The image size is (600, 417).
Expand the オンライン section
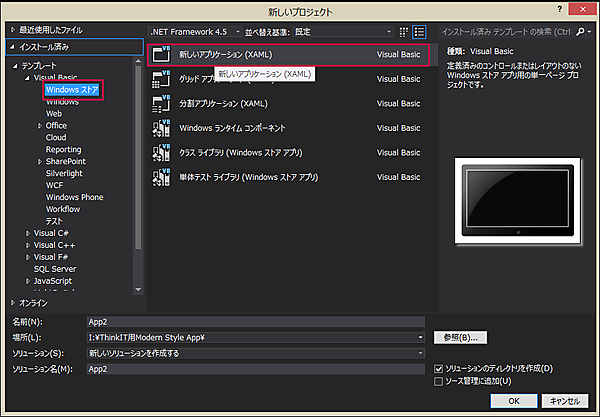click(13, 302)
